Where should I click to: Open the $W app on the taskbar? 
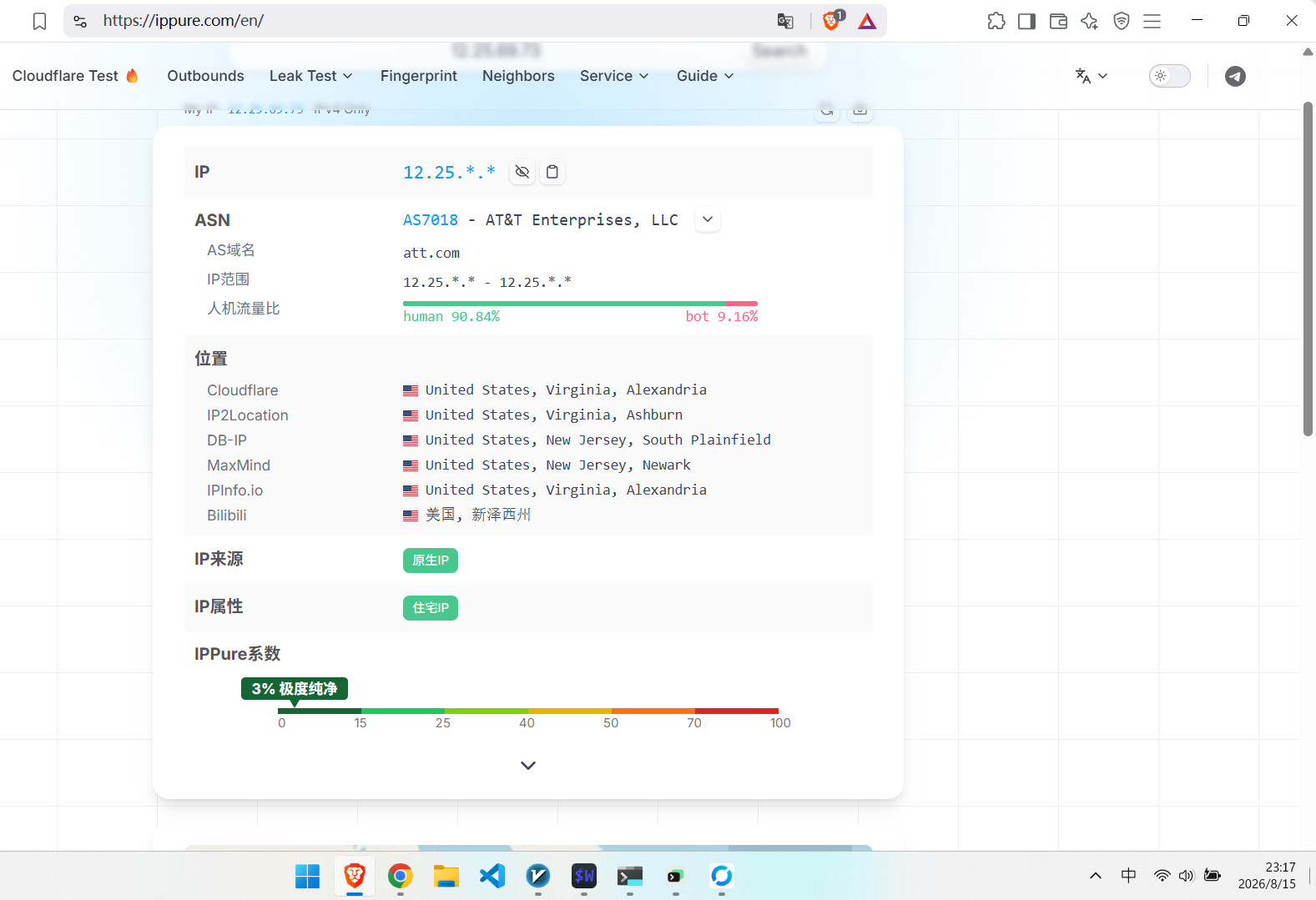coord(584,876)
